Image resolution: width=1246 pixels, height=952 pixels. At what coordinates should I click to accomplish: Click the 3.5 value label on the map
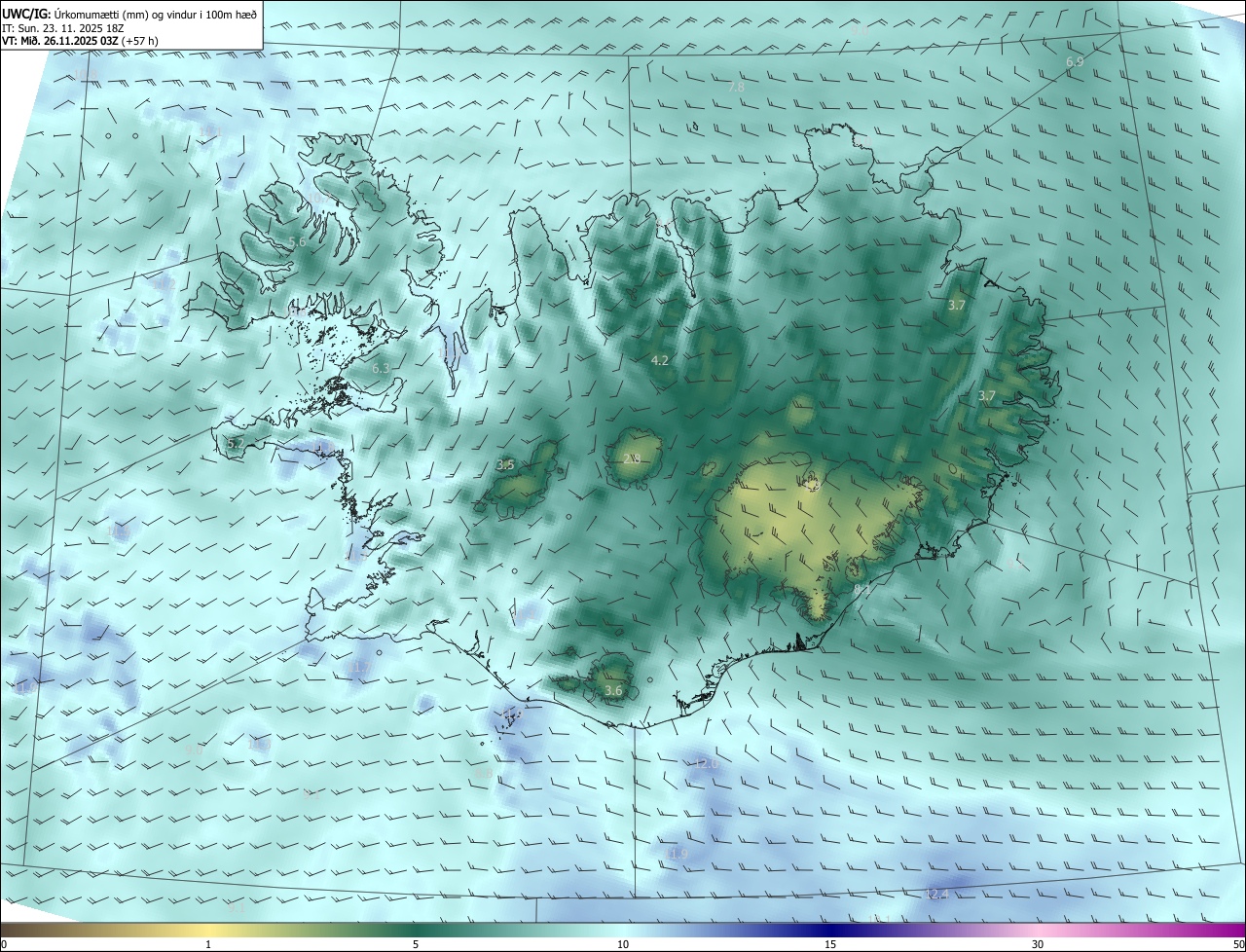click(505, 465)
